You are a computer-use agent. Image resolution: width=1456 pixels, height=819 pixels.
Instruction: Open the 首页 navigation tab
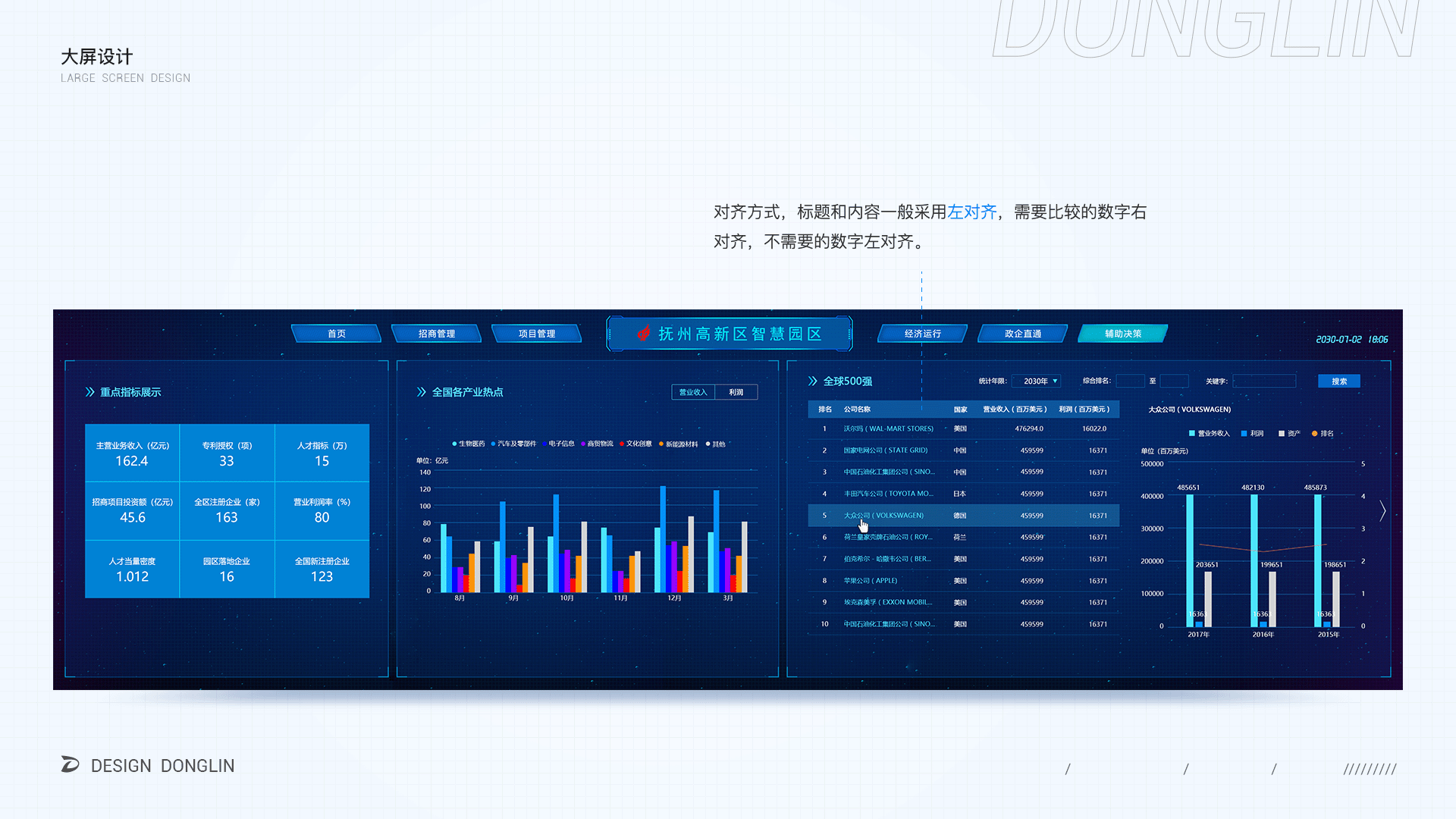337,334
